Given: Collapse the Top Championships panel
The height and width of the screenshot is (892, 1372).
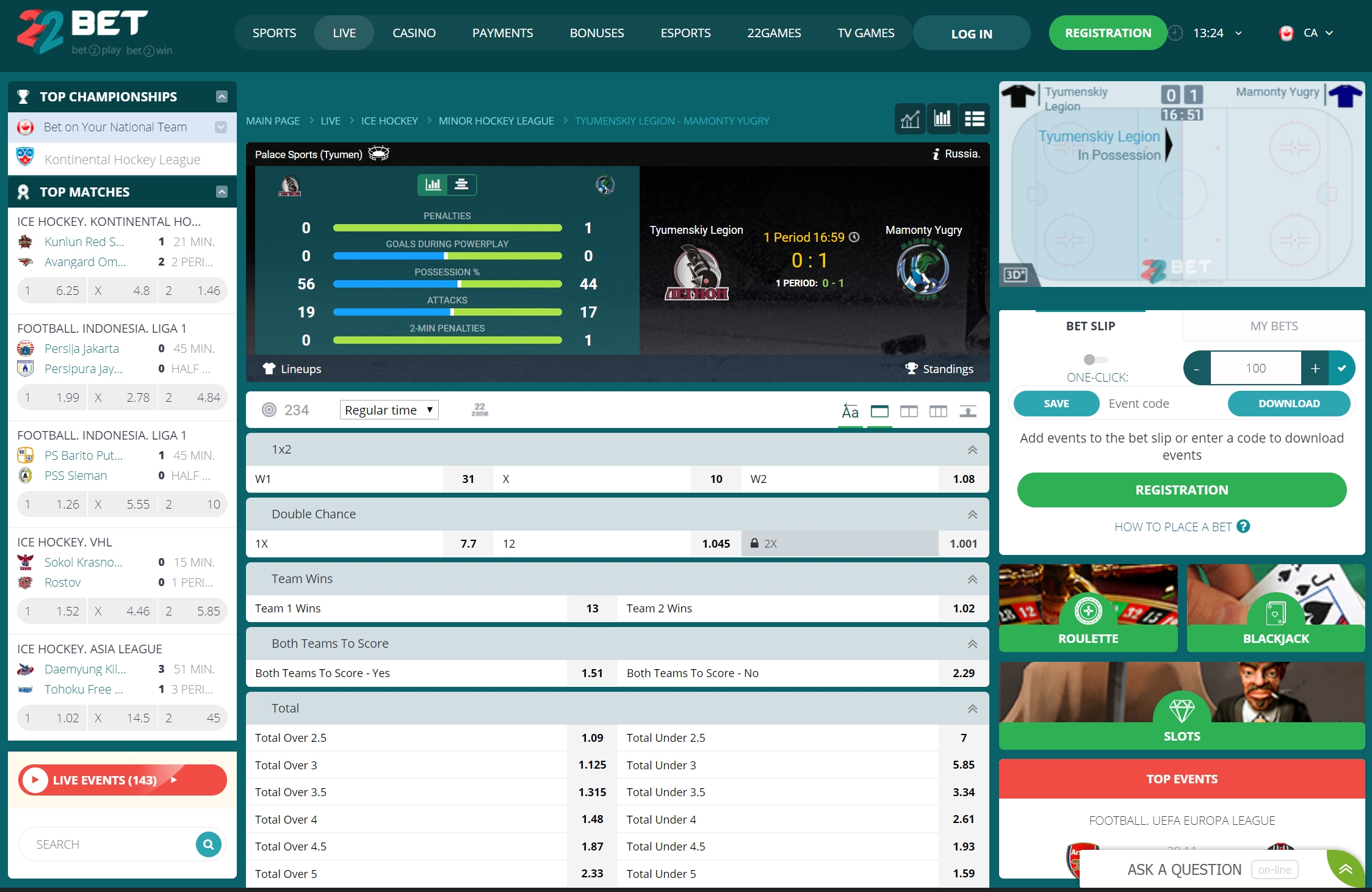Looking at the screenshot, I should pos(222,96).
